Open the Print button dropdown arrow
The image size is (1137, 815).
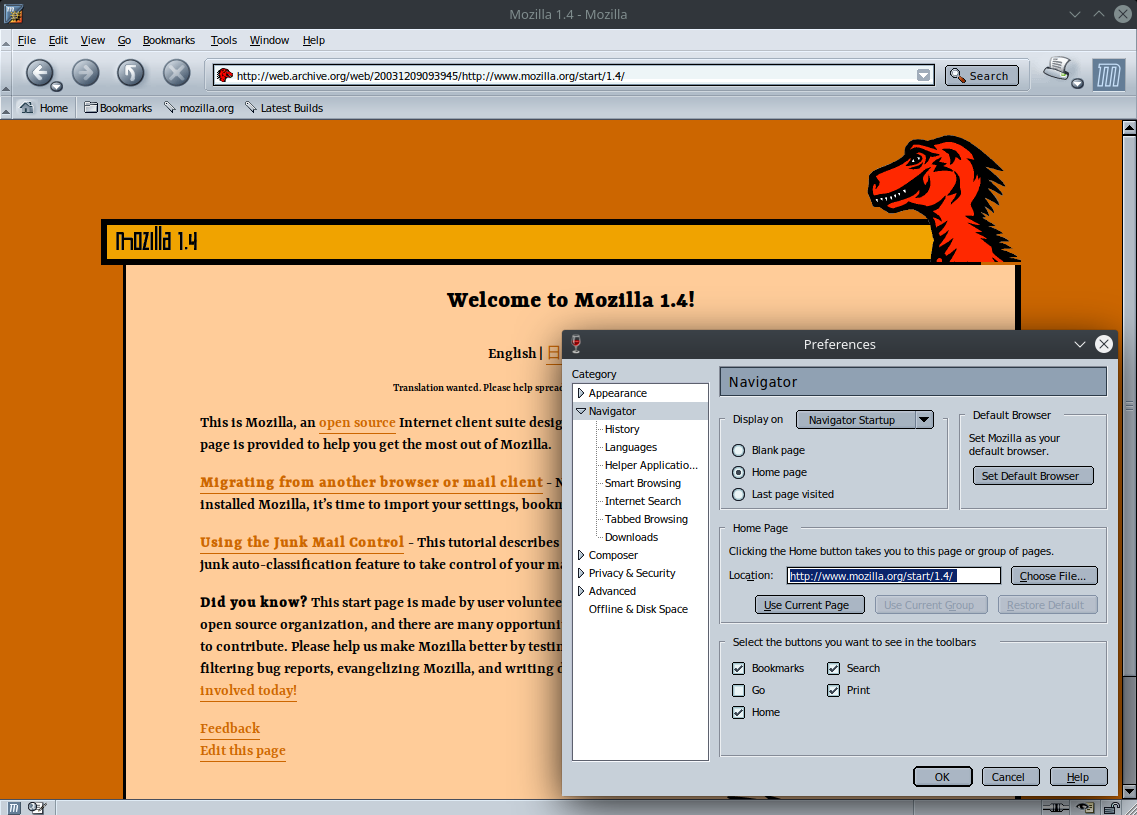point(1078,83)
